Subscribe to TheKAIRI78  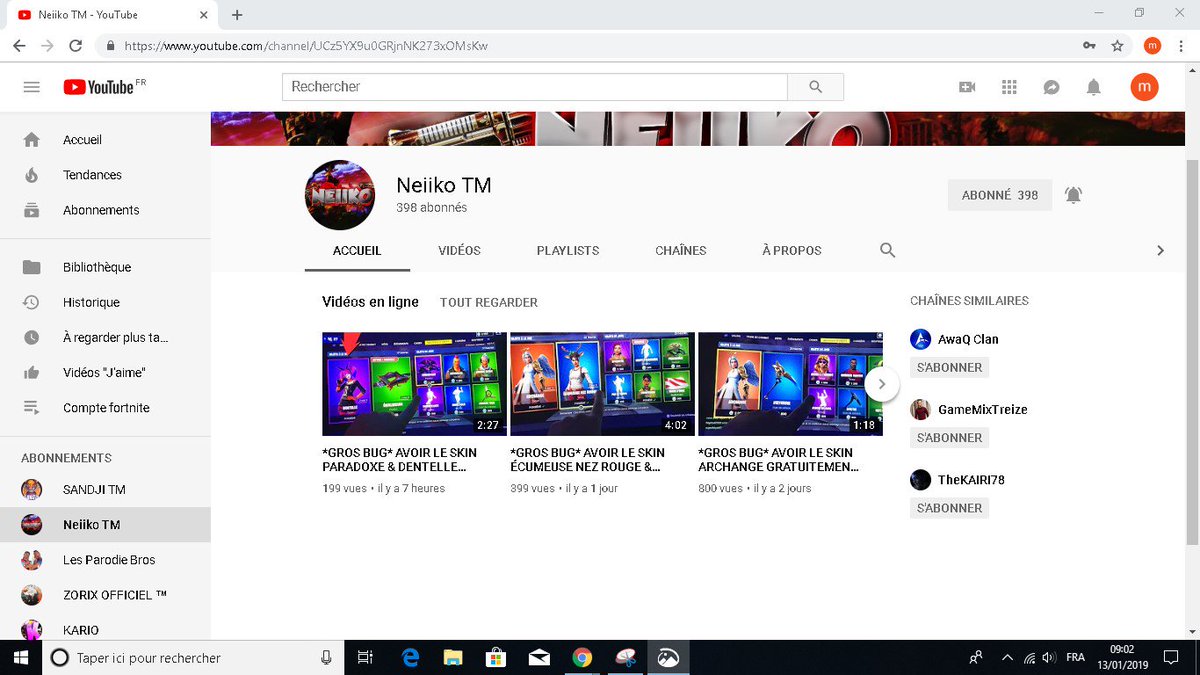pos(950,508)
